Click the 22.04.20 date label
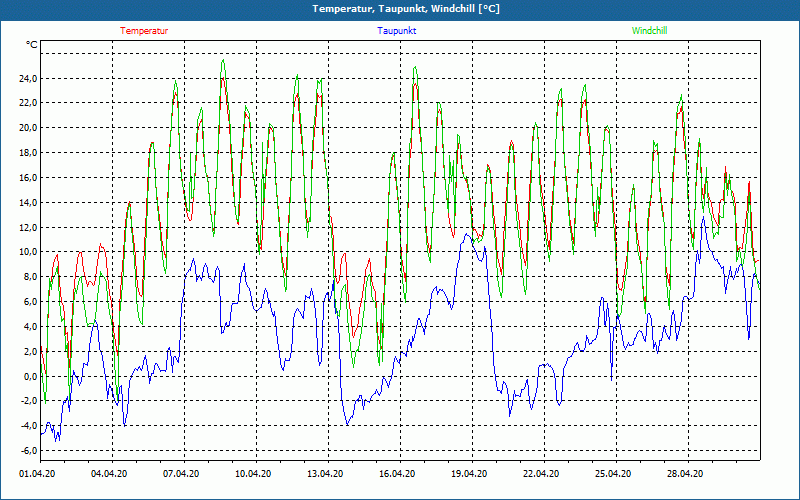The image size is (800, 500). coord(541,474)
